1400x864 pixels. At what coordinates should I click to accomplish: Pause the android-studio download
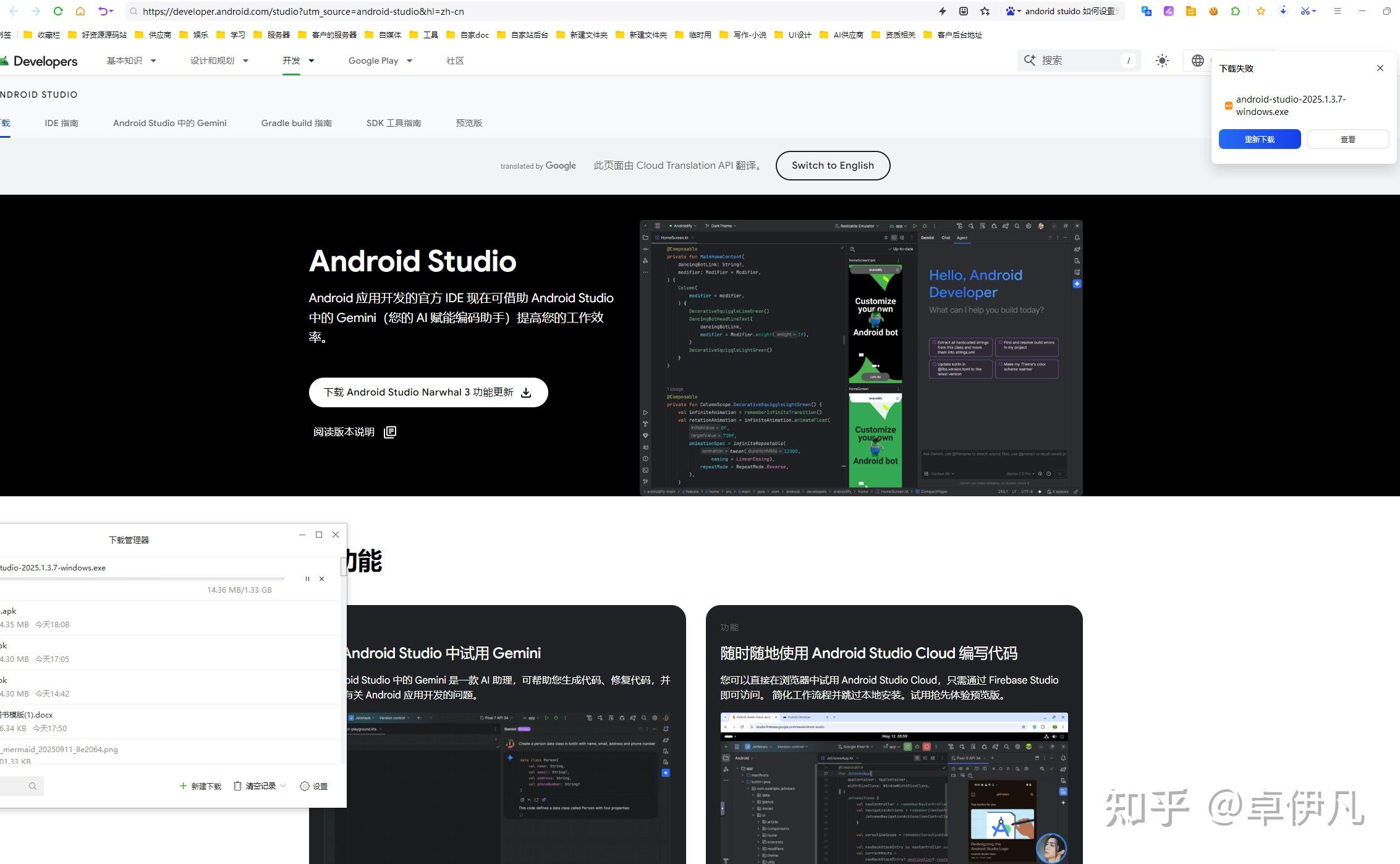coord(307,579)
